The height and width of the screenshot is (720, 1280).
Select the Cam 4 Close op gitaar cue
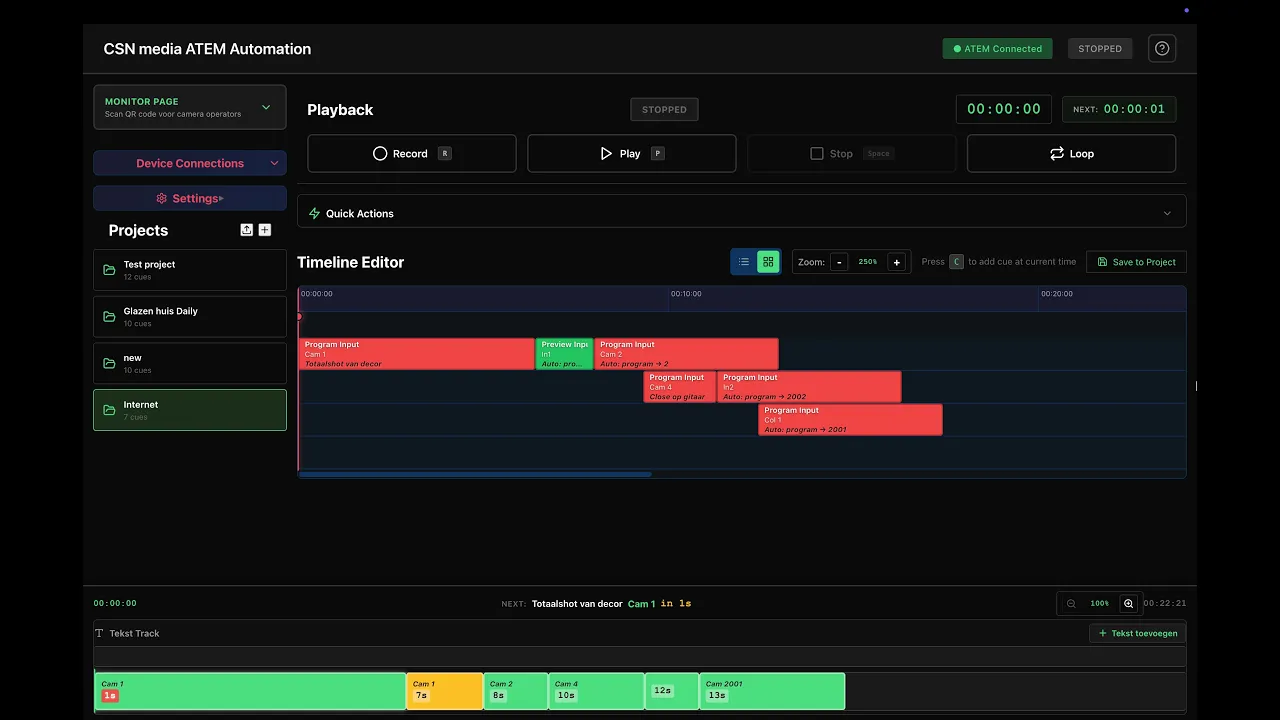[x=679, y=387]
